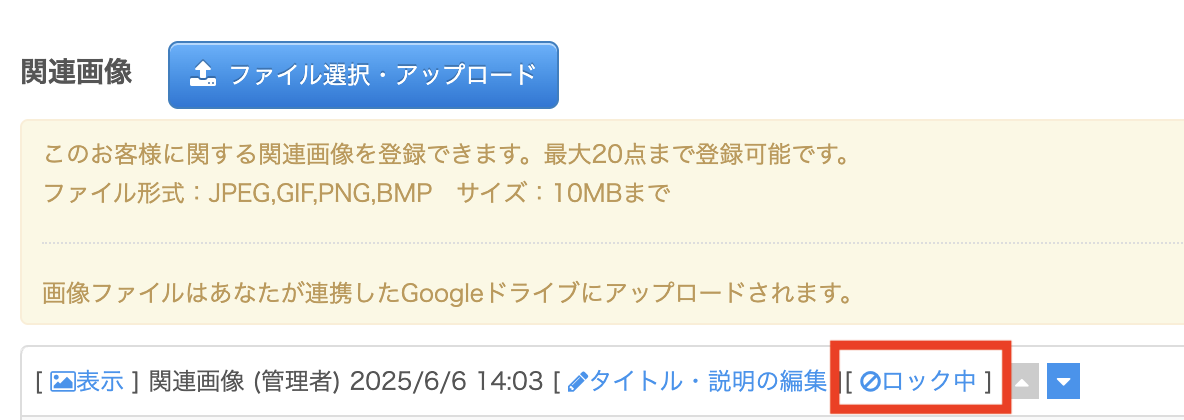Click the pencil edit icon

(577, 381)
